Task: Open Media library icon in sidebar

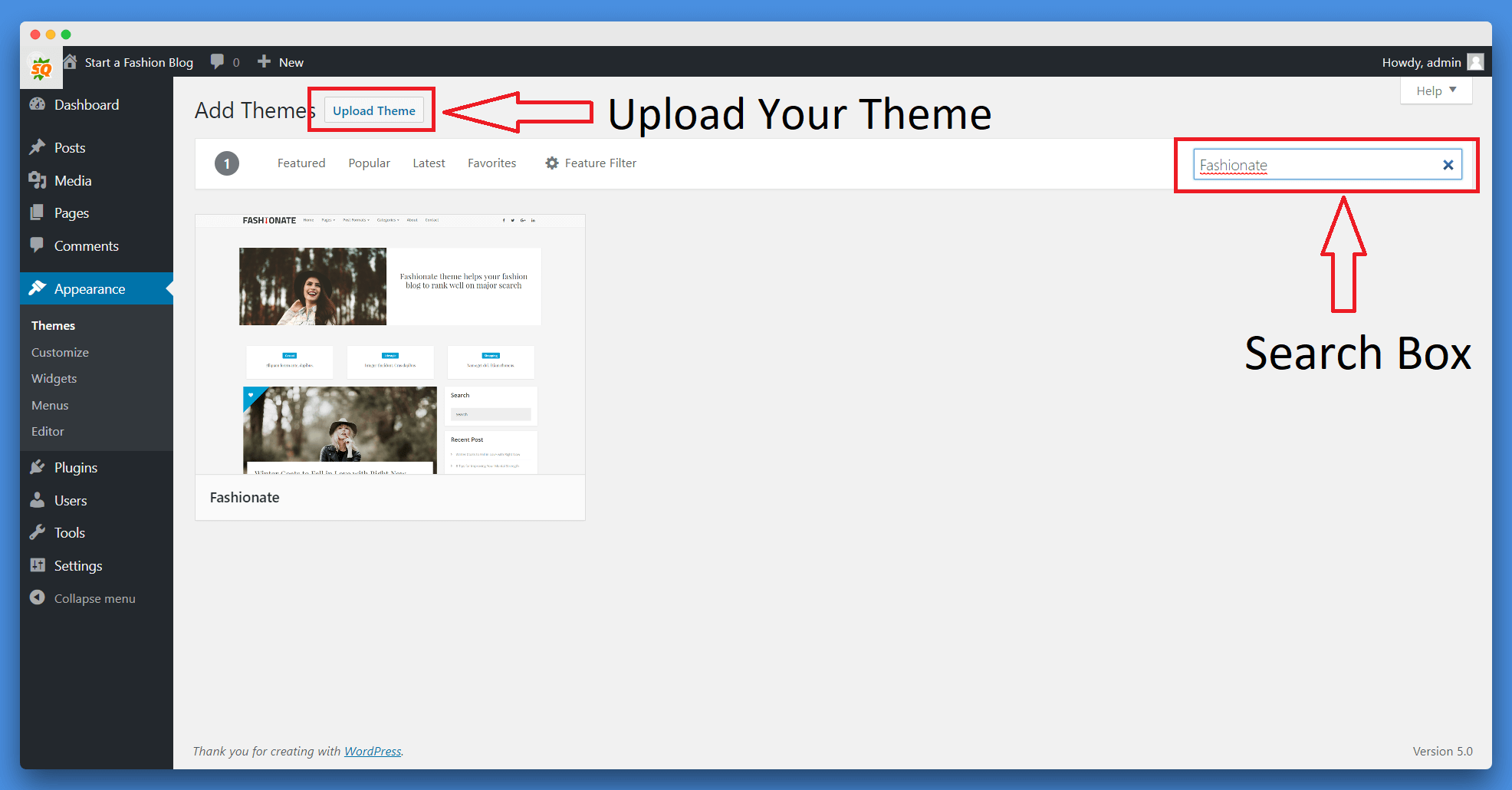Action: coord(37,180)
